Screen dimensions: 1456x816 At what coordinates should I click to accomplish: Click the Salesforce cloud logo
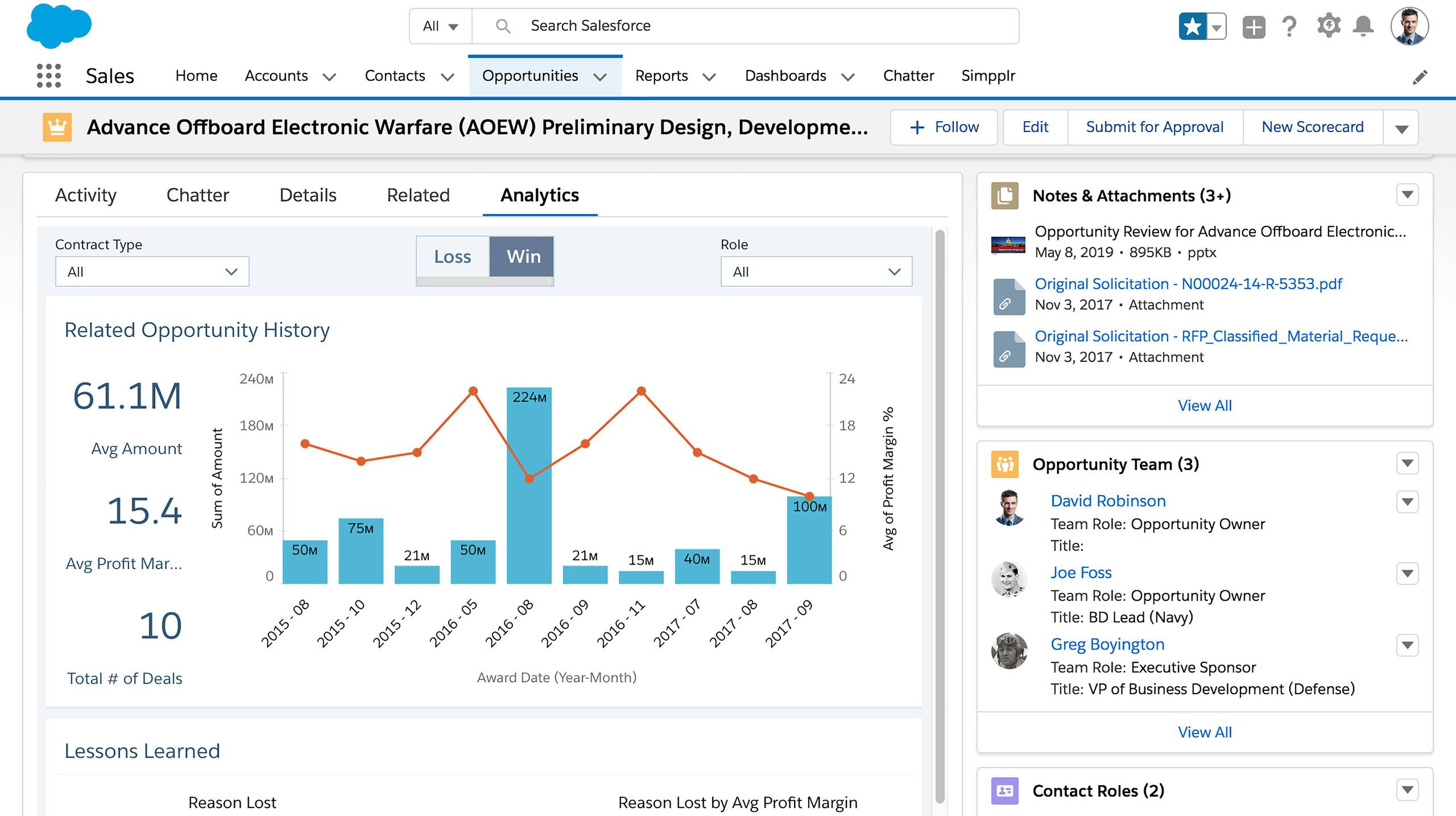click(x=59, y=26)
